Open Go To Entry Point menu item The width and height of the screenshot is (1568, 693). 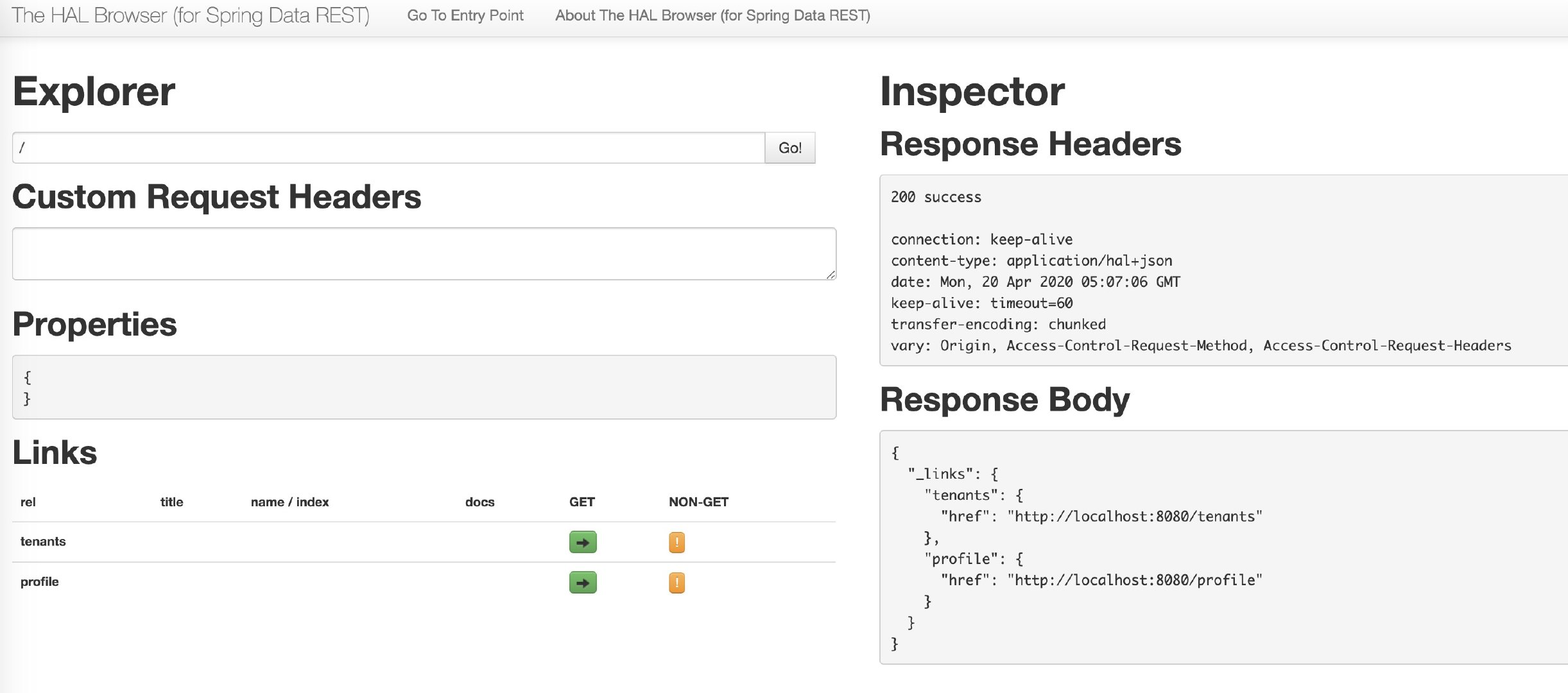coord(465,15)
